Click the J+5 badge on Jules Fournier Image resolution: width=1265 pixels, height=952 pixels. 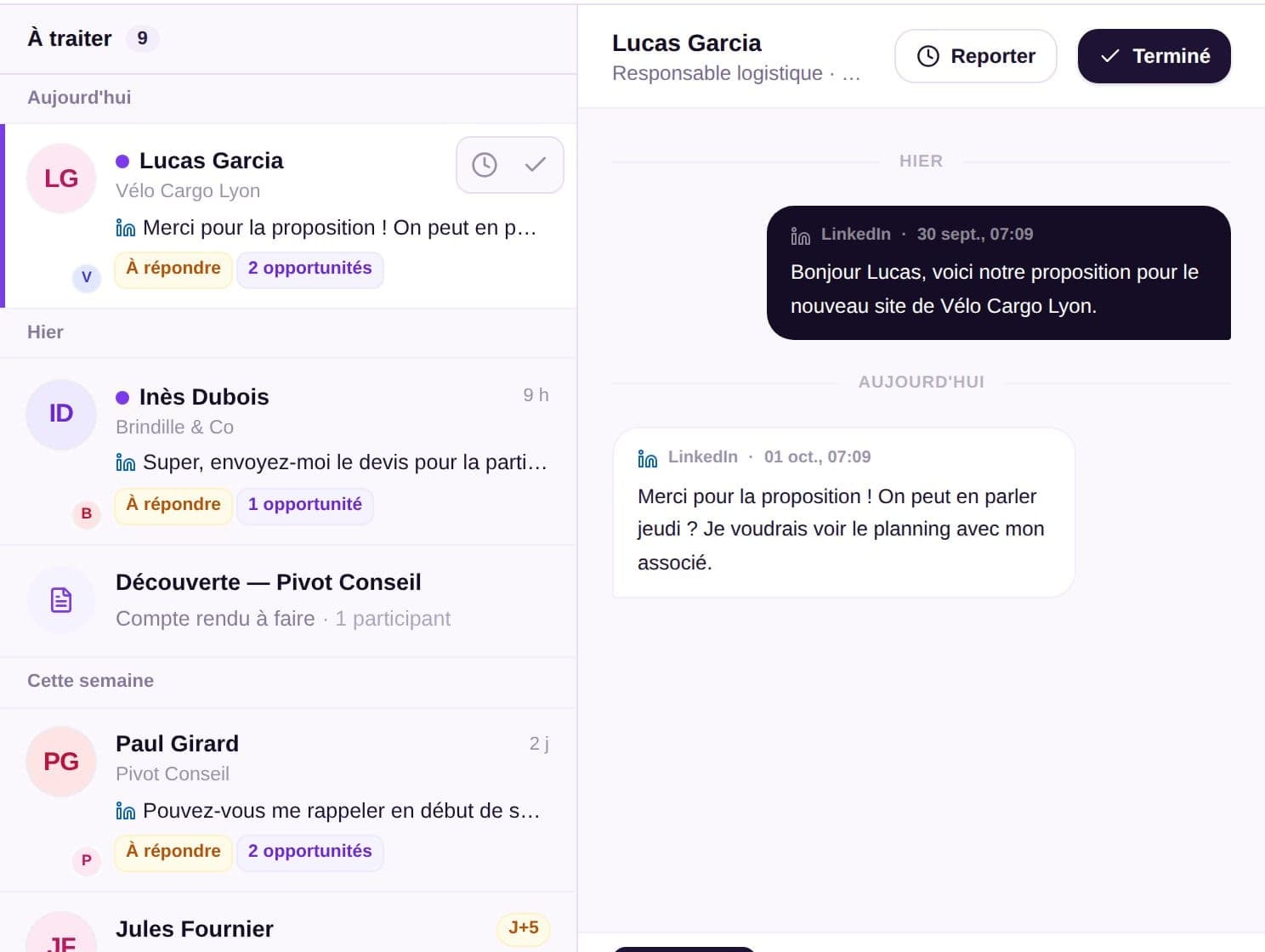tap(524, 928)
